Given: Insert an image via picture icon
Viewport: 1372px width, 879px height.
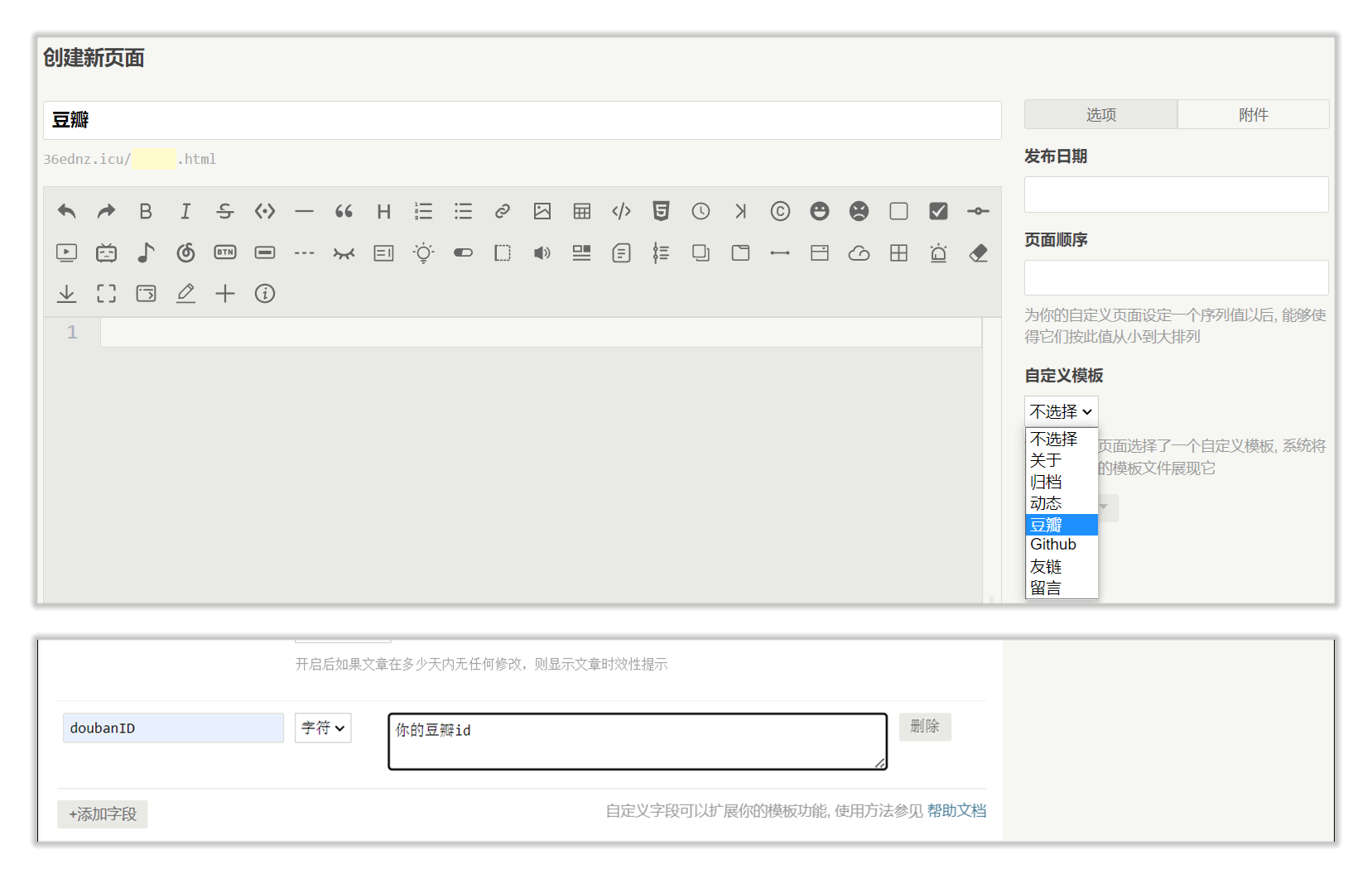Looking at the screenshot, I should click(542, 212).
